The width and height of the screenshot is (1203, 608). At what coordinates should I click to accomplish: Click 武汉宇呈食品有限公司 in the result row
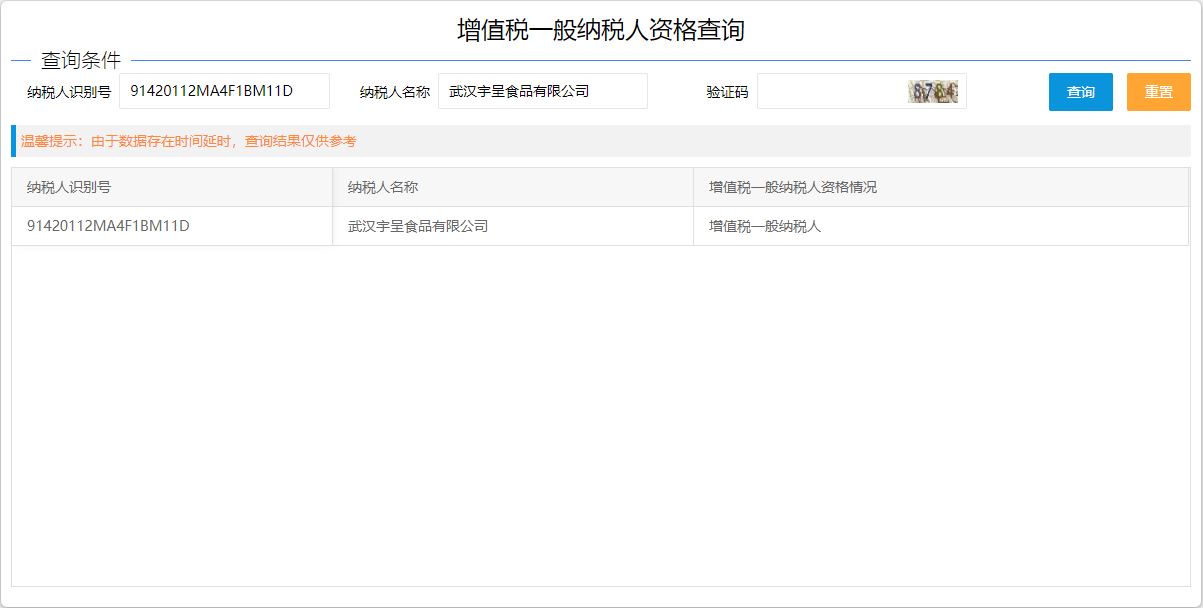point(418,226)
